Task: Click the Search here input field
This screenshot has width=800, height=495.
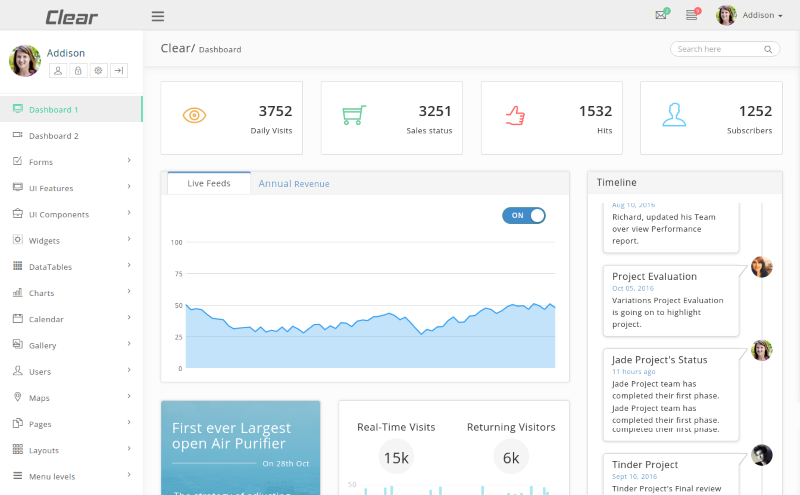Action: tap(724, 49)
